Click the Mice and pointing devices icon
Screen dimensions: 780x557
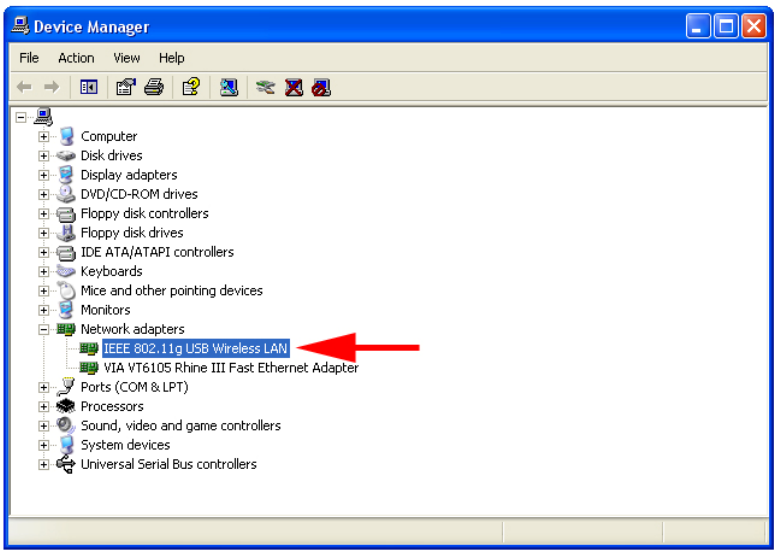pyautogui.click(x=66, y=290)
